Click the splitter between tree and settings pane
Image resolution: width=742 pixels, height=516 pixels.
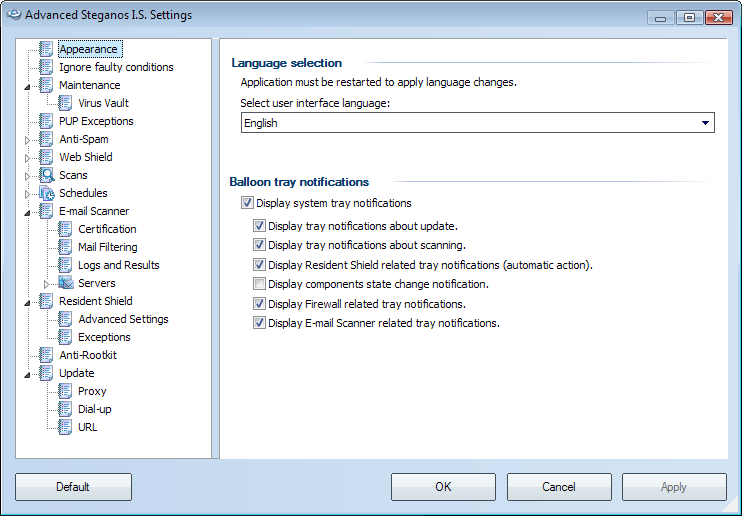point(216,249)
